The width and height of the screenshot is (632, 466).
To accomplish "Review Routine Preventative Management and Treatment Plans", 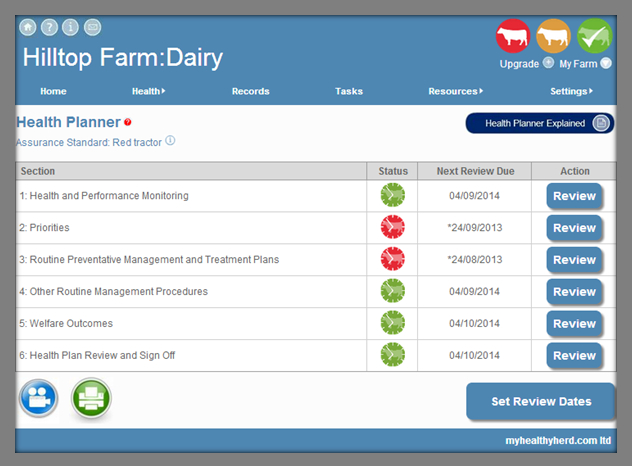I will click(x=574, y=260).
